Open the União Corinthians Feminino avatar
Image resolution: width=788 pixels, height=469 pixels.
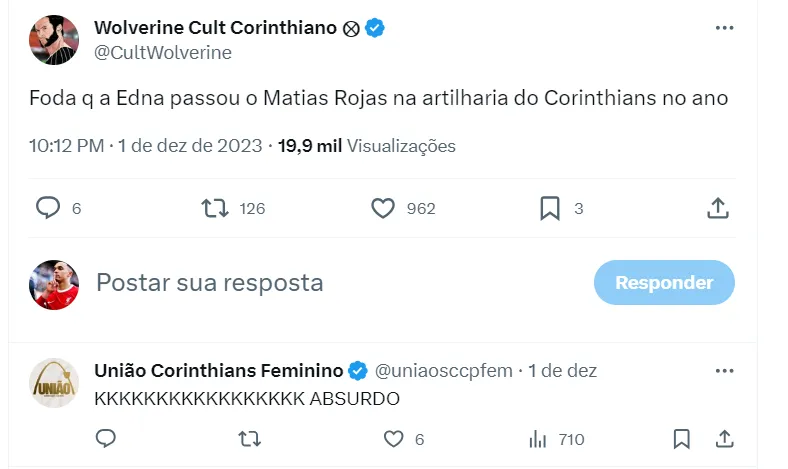(54, 383)
